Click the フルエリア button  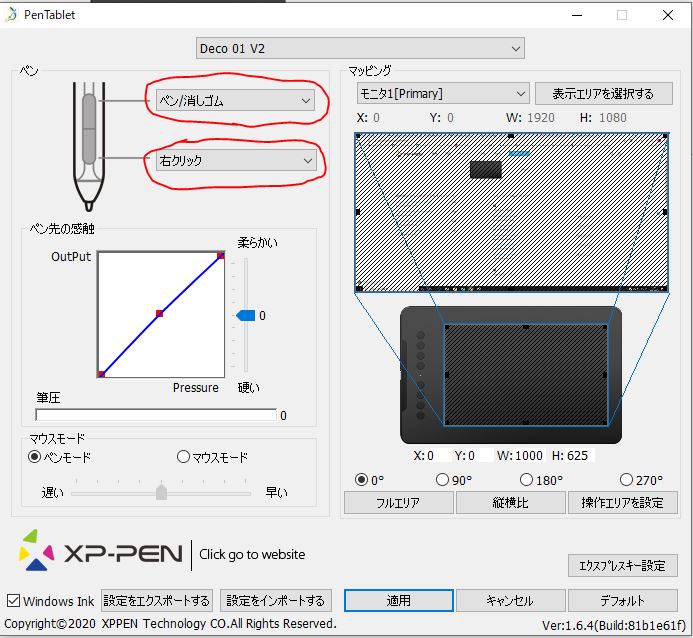(399, 502)
